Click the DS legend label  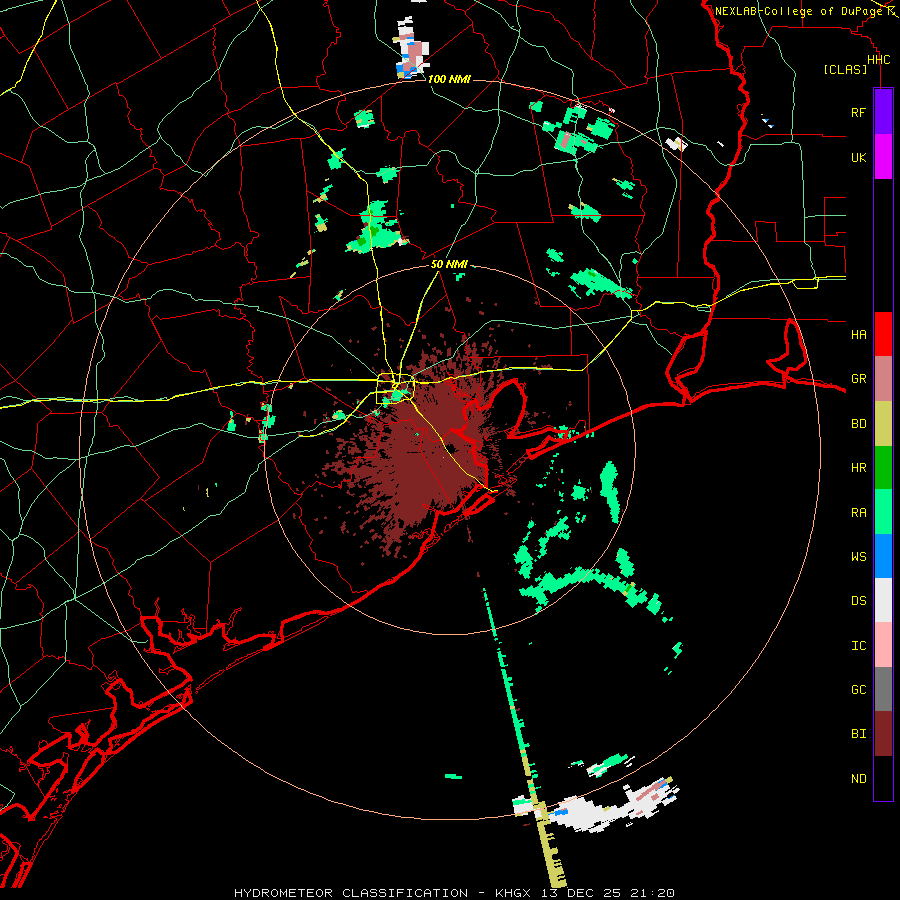858,600
